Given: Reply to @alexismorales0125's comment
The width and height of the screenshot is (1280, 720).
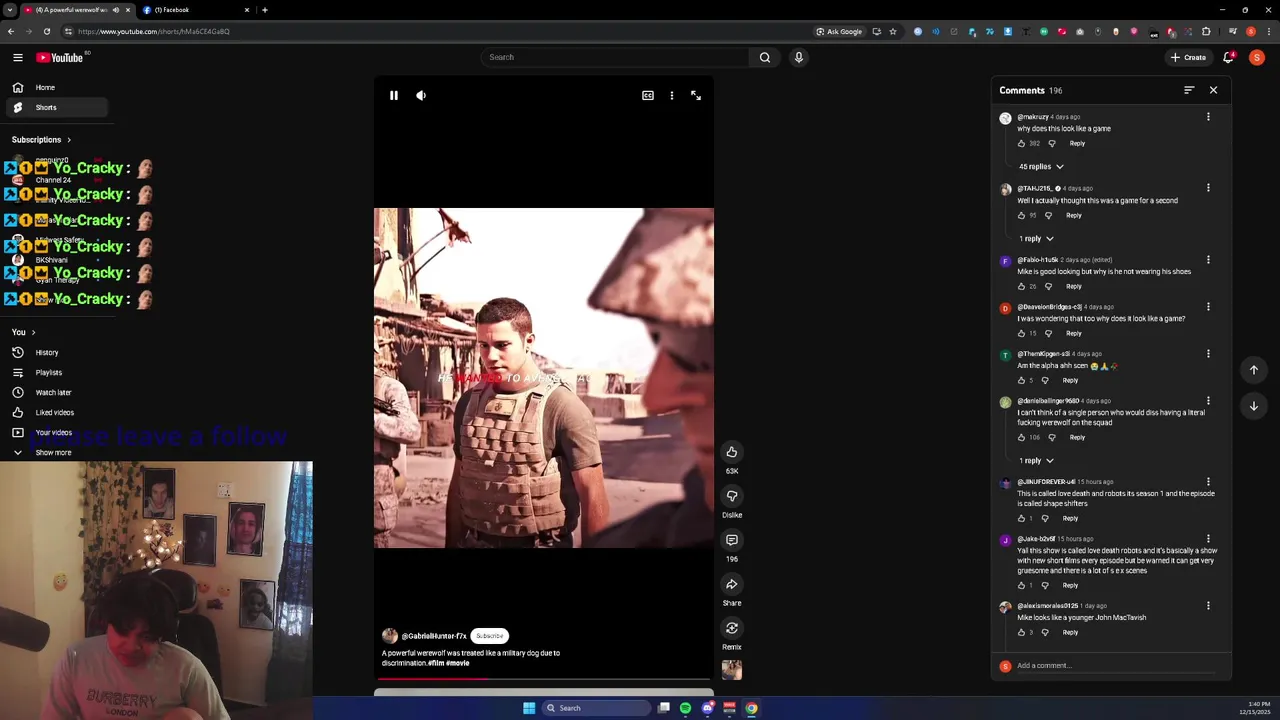Looking at the screenshot, I should pyautogui.click(x=1070, y=633).
